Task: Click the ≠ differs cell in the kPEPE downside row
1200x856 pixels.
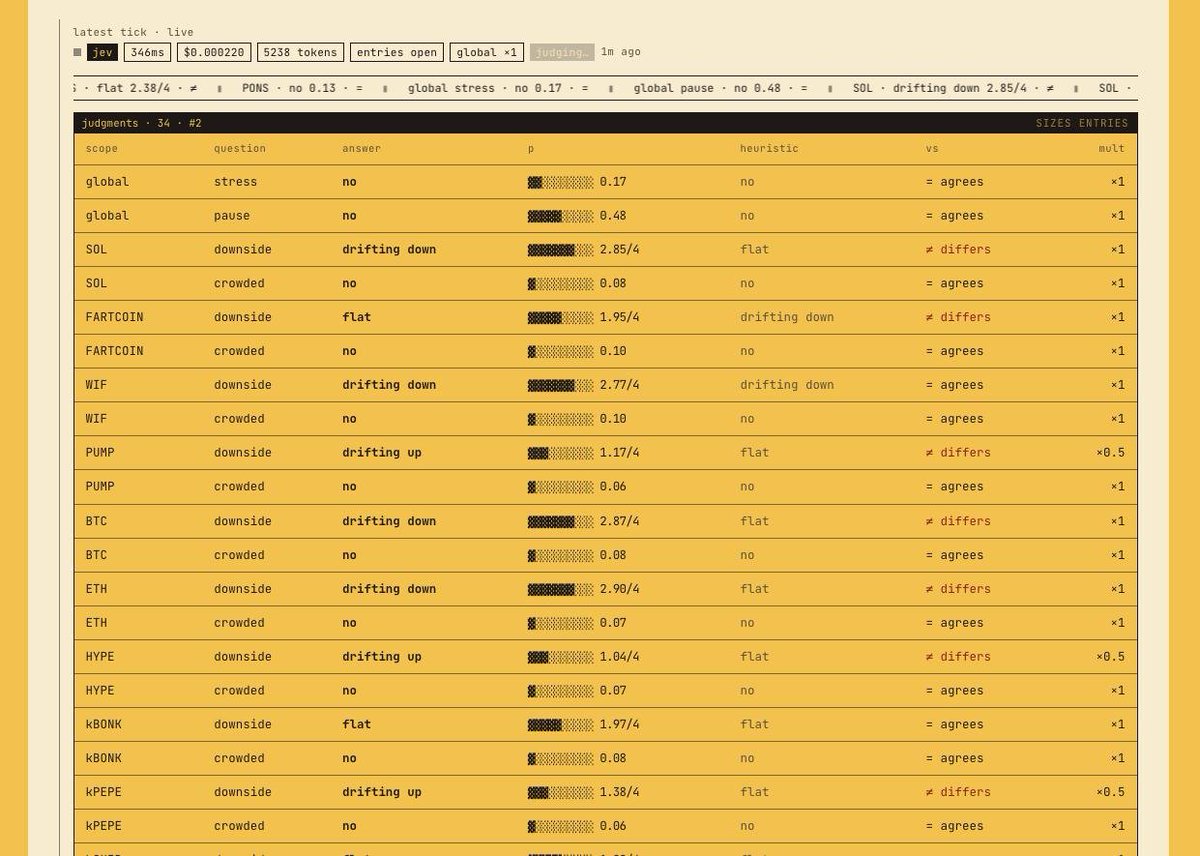Action: coord(958,792)
